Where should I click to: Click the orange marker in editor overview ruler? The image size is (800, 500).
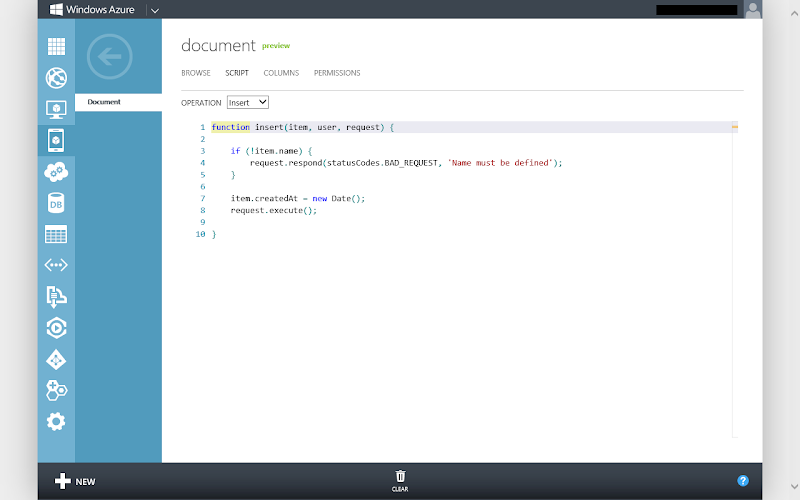(735, 127)
